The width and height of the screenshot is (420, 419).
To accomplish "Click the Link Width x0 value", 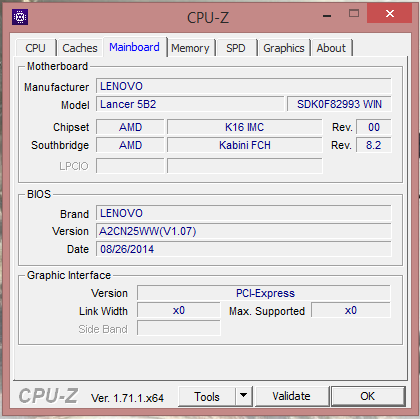I will coord(179,311).
